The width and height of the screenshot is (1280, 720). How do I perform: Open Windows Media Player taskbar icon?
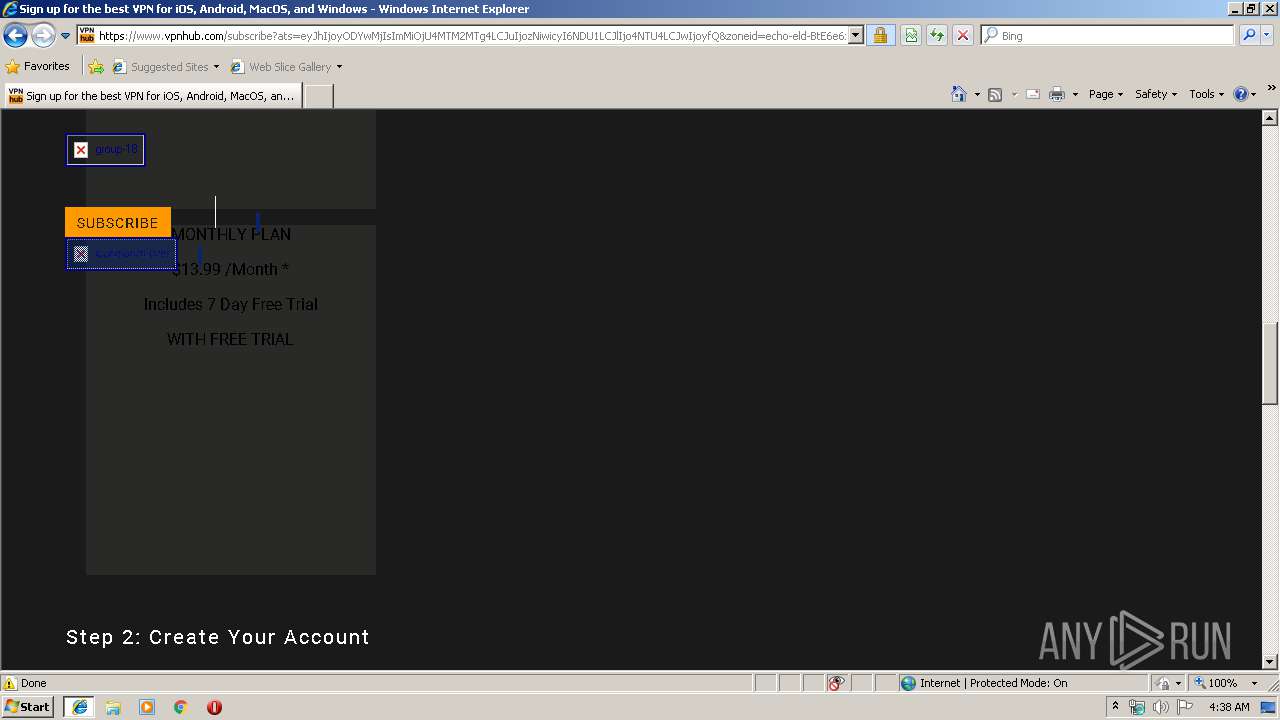point(147,707)
